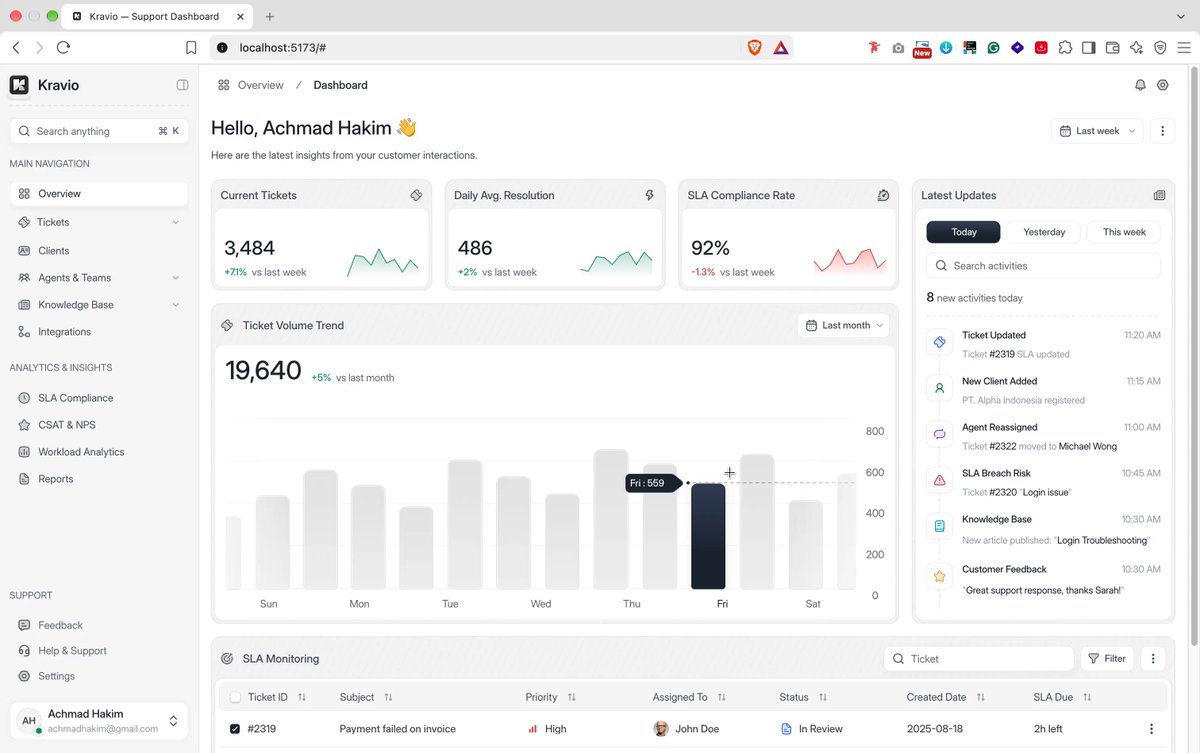Click the highlighted Friday bar in chart
Image resolution: width=1200 pixels, height=753 pixels.
[708, 536]
